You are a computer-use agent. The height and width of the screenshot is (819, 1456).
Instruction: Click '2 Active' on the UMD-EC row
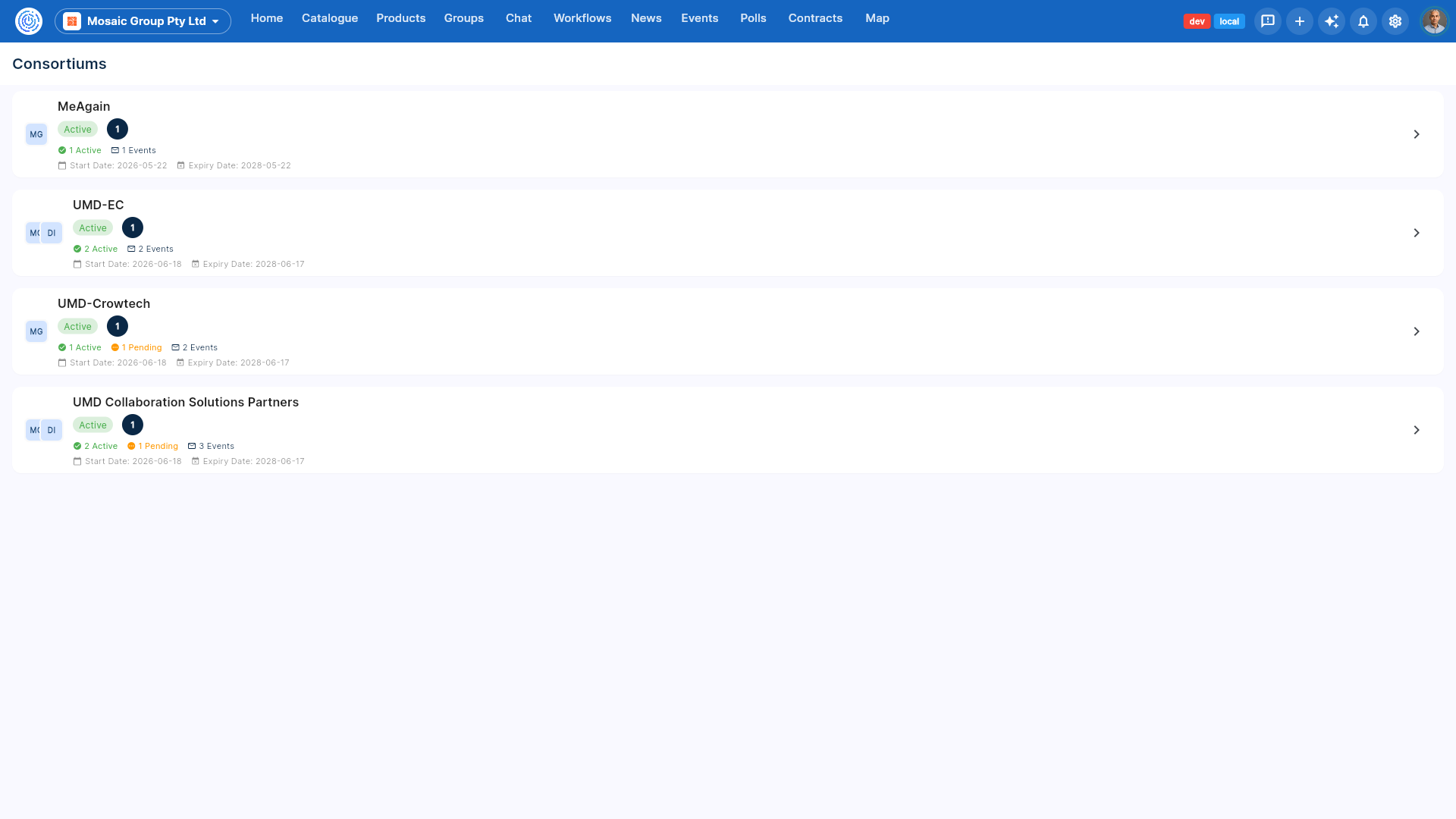(96, 249)
